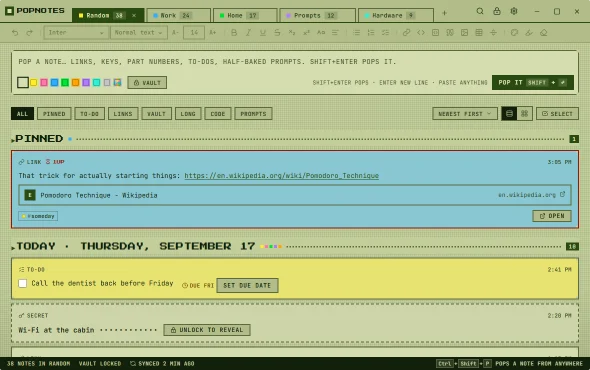590x370 pixels.
Task: Insert a numbered list
Action: click(x=371, y=33)
